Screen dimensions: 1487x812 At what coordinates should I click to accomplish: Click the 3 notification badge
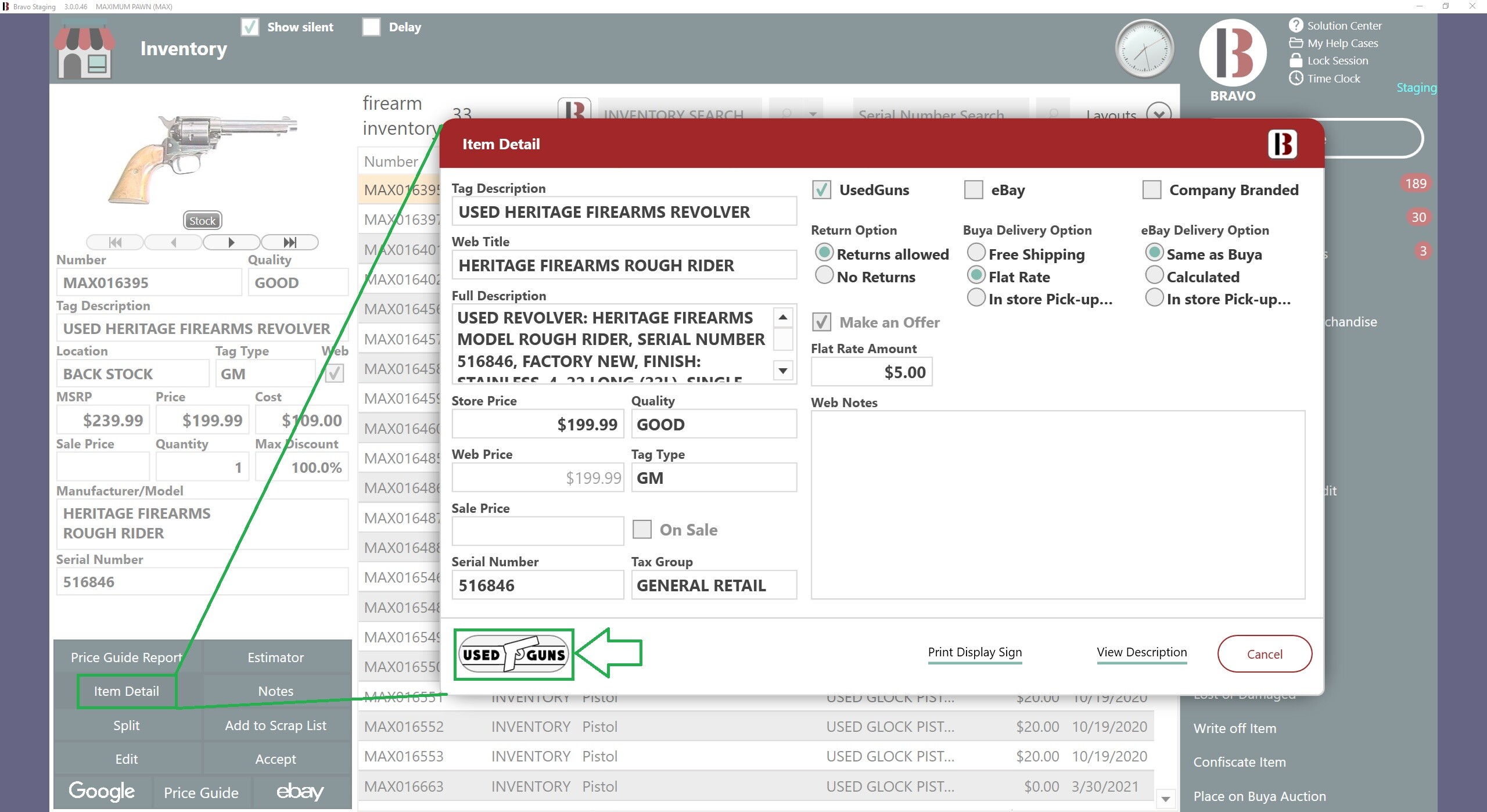pyautogui.click(x=1423, y=251)
